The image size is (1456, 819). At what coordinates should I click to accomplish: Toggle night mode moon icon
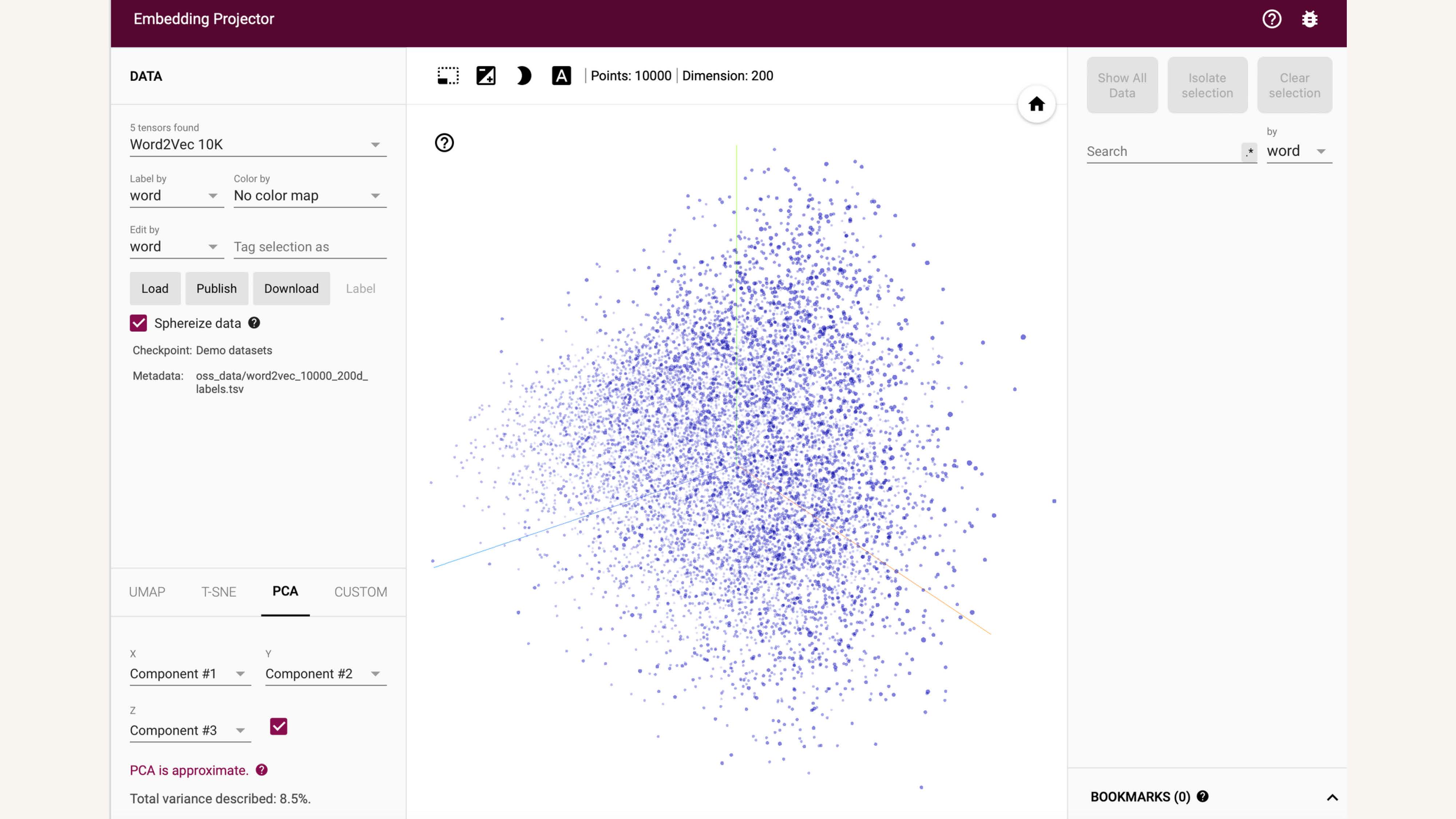[x=523, y=76]
